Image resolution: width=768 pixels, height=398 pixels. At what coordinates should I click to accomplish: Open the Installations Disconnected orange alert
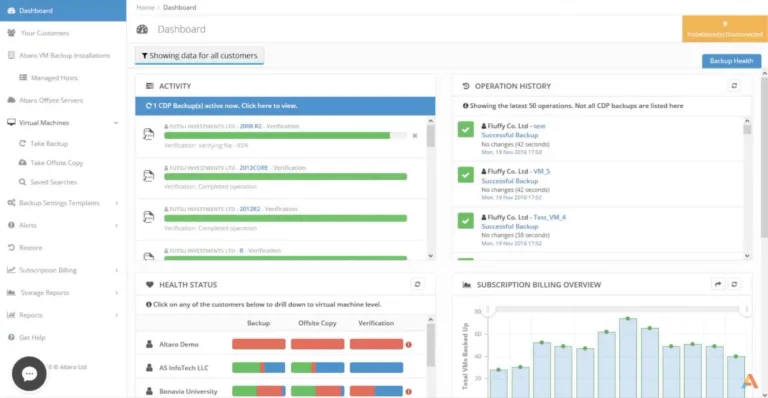pos(724,29)
